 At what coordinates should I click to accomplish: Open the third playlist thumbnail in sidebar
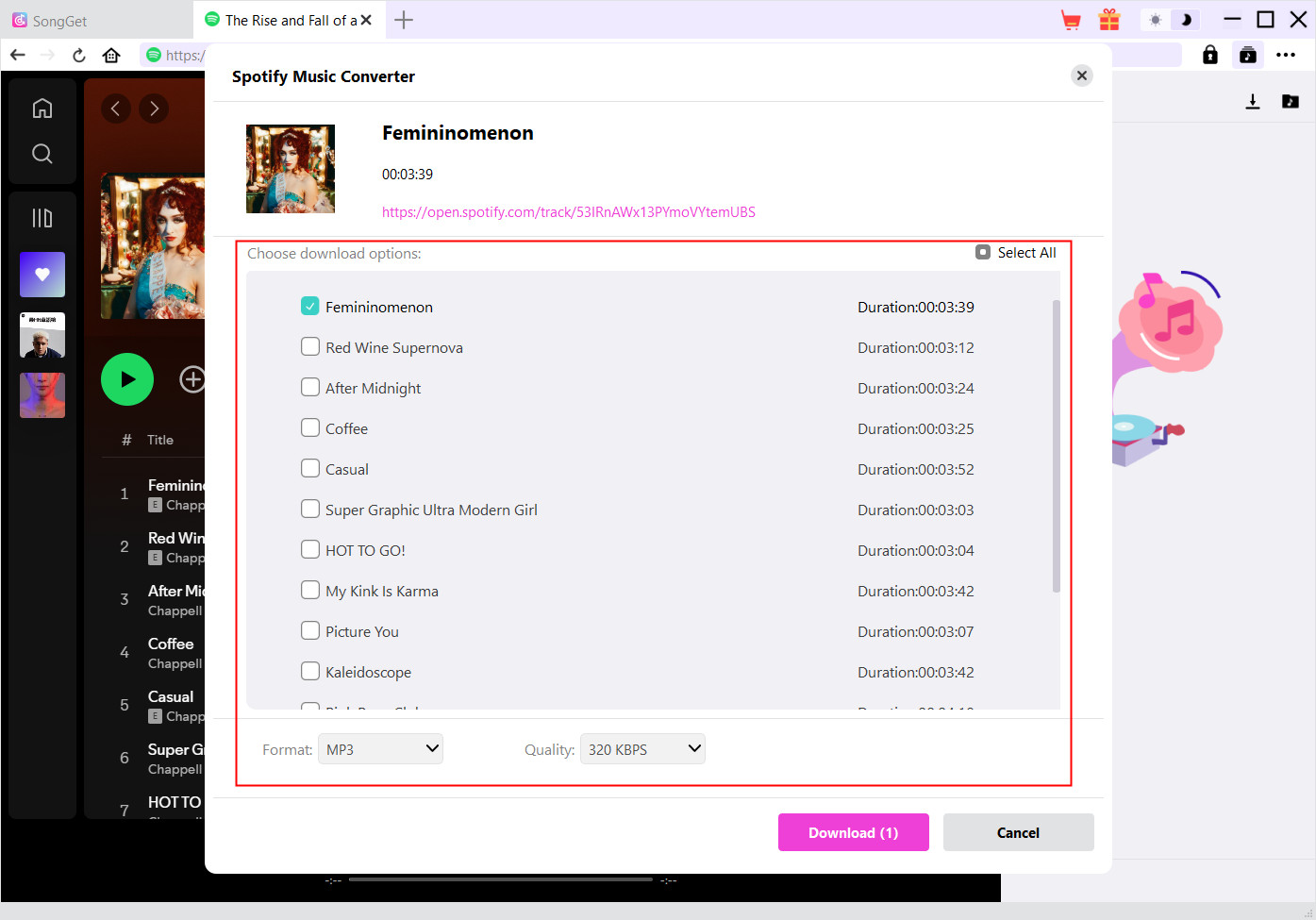(42, 395)
